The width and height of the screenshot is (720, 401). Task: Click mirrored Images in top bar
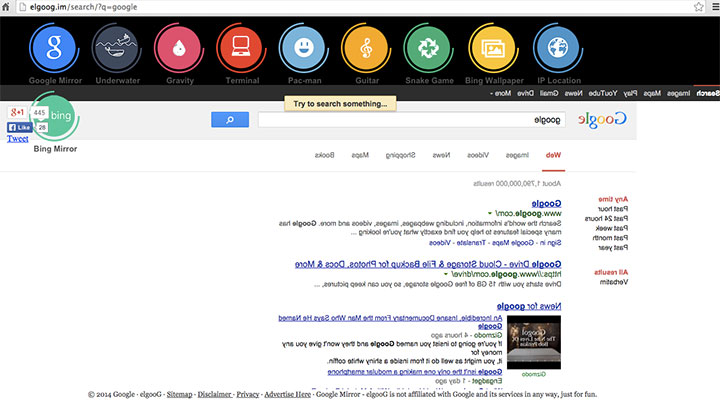(679, 93)
